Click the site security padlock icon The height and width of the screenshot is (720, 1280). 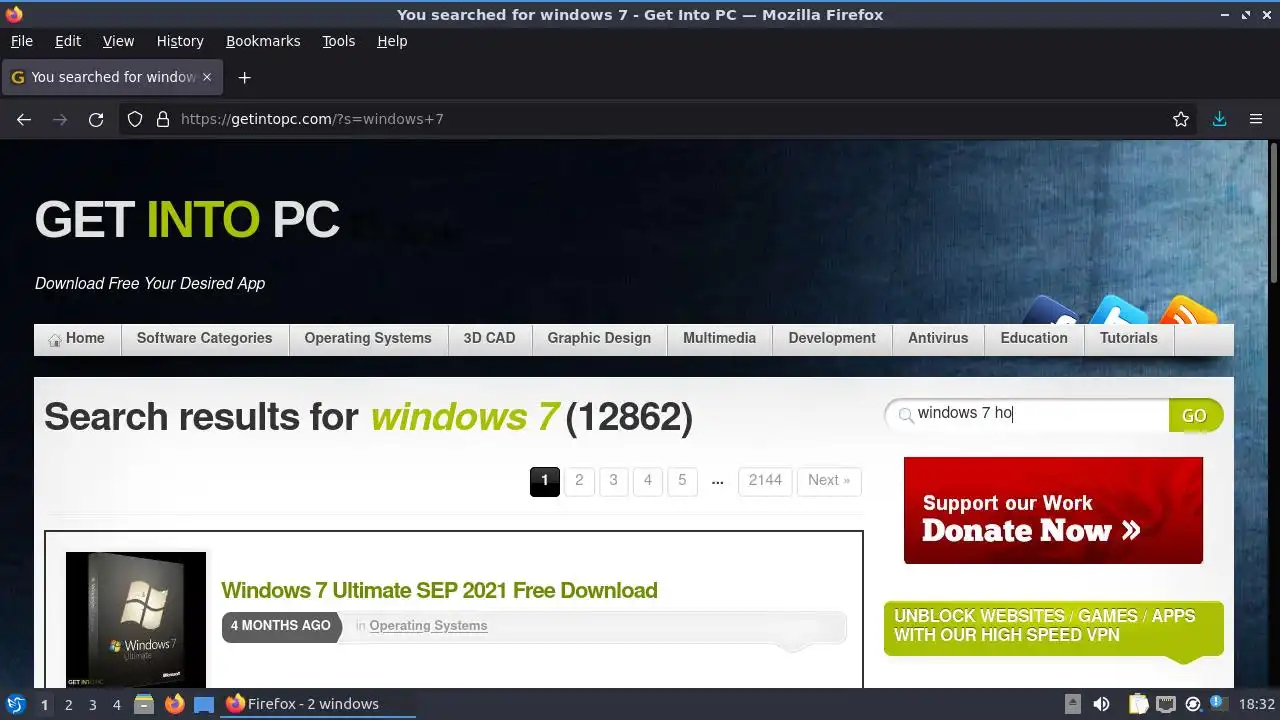tap(163, 119)
